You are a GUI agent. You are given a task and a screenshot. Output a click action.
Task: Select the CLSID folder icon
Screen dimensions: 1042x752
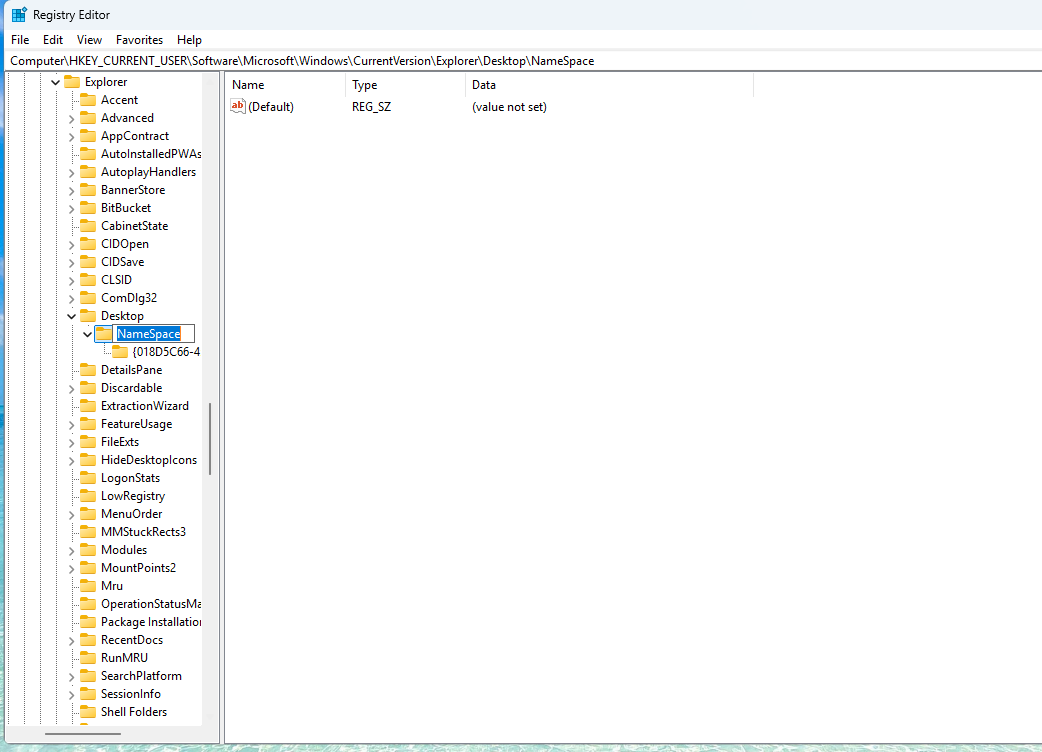click(x=87, y=279)
